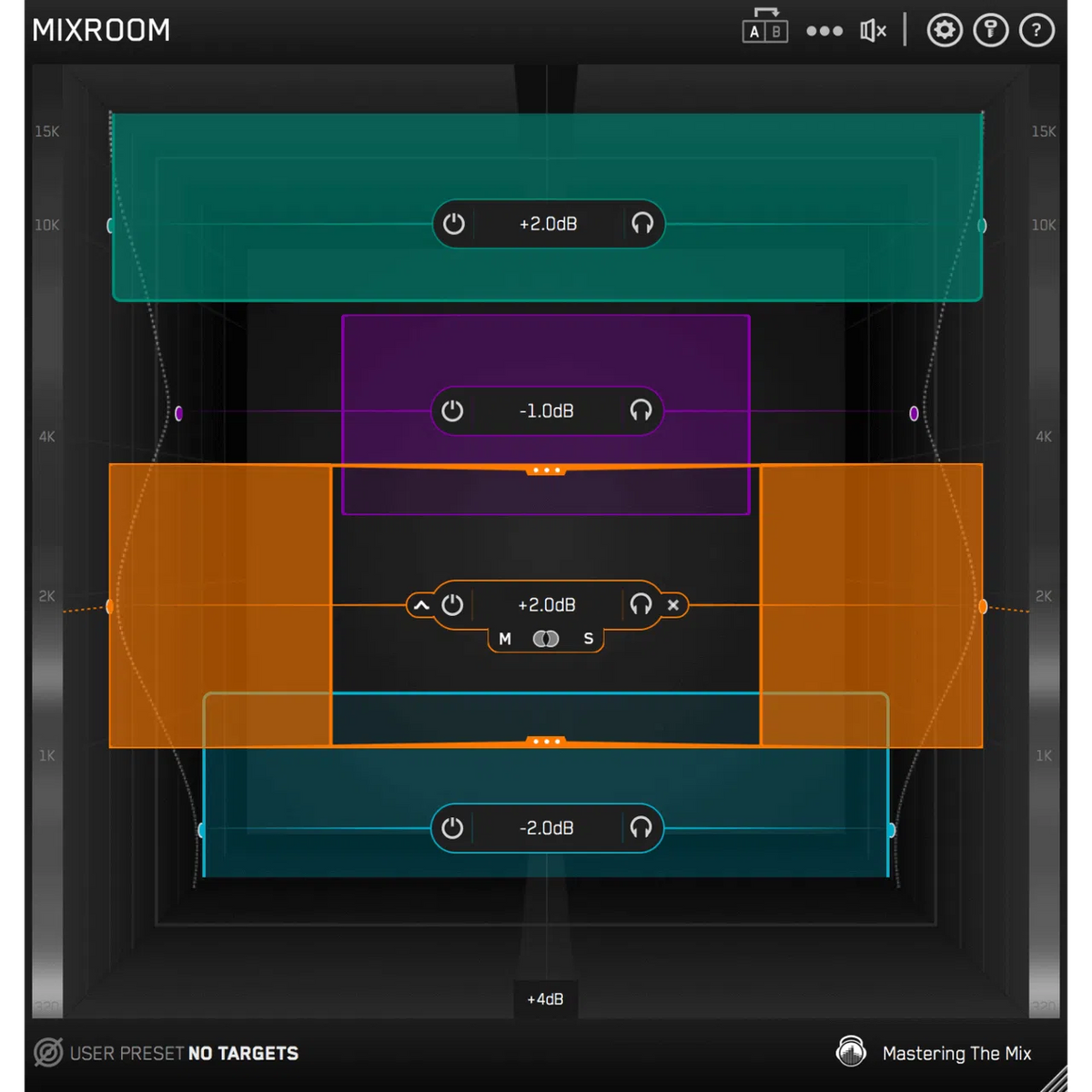
Task: Toggle power on the -2.0dB blue band
Action: click(x=452, y=828)
